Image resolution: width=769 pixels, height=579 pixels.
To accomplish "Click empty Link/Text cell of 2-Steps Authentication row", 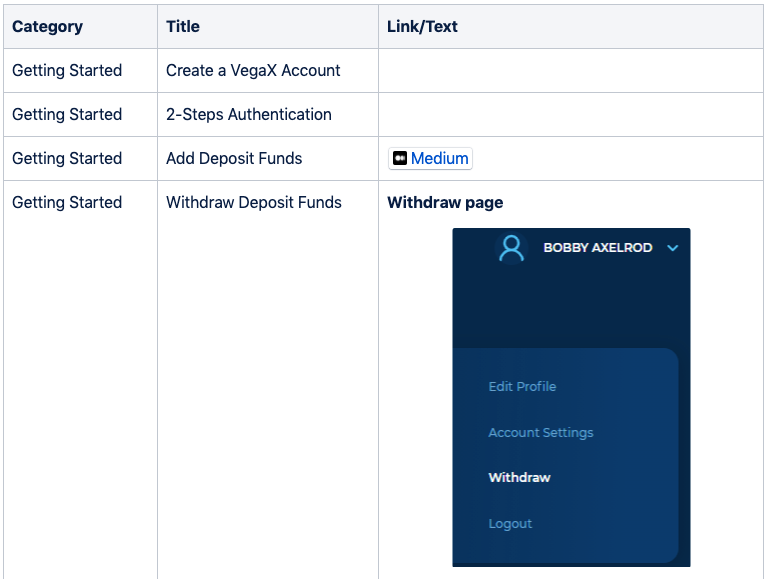I will (x=571, y=114).
